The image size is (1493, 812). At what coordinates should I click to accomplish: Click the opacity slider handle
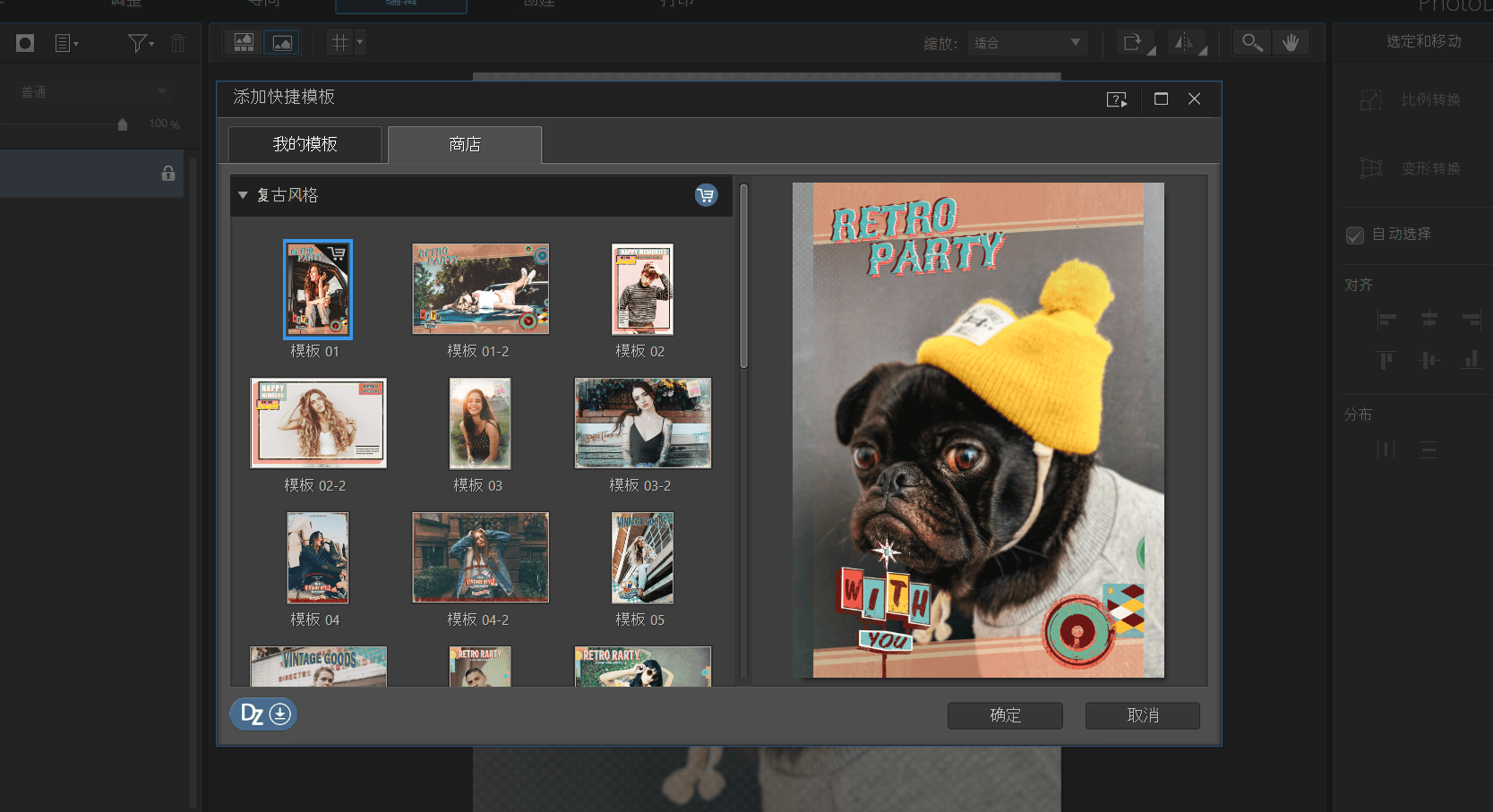(123, 124)
